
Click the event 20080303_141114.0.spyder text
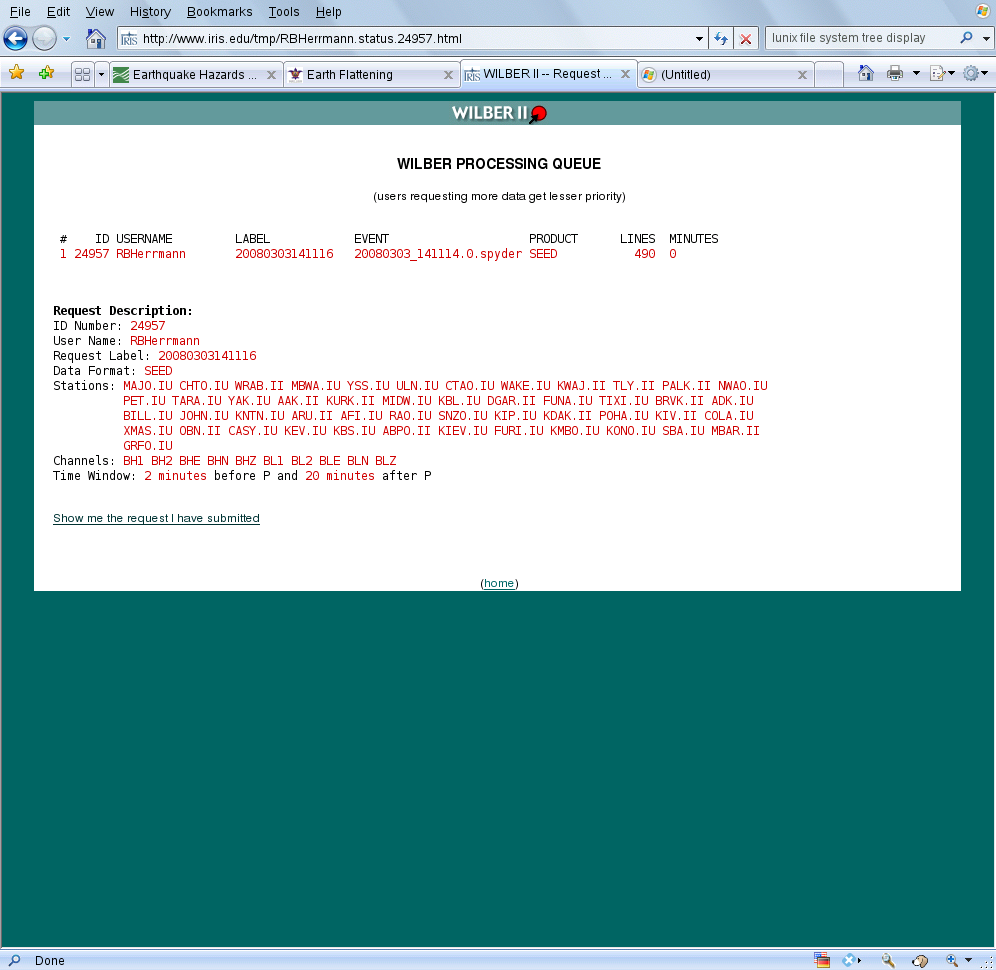click(x=438, y=253)
